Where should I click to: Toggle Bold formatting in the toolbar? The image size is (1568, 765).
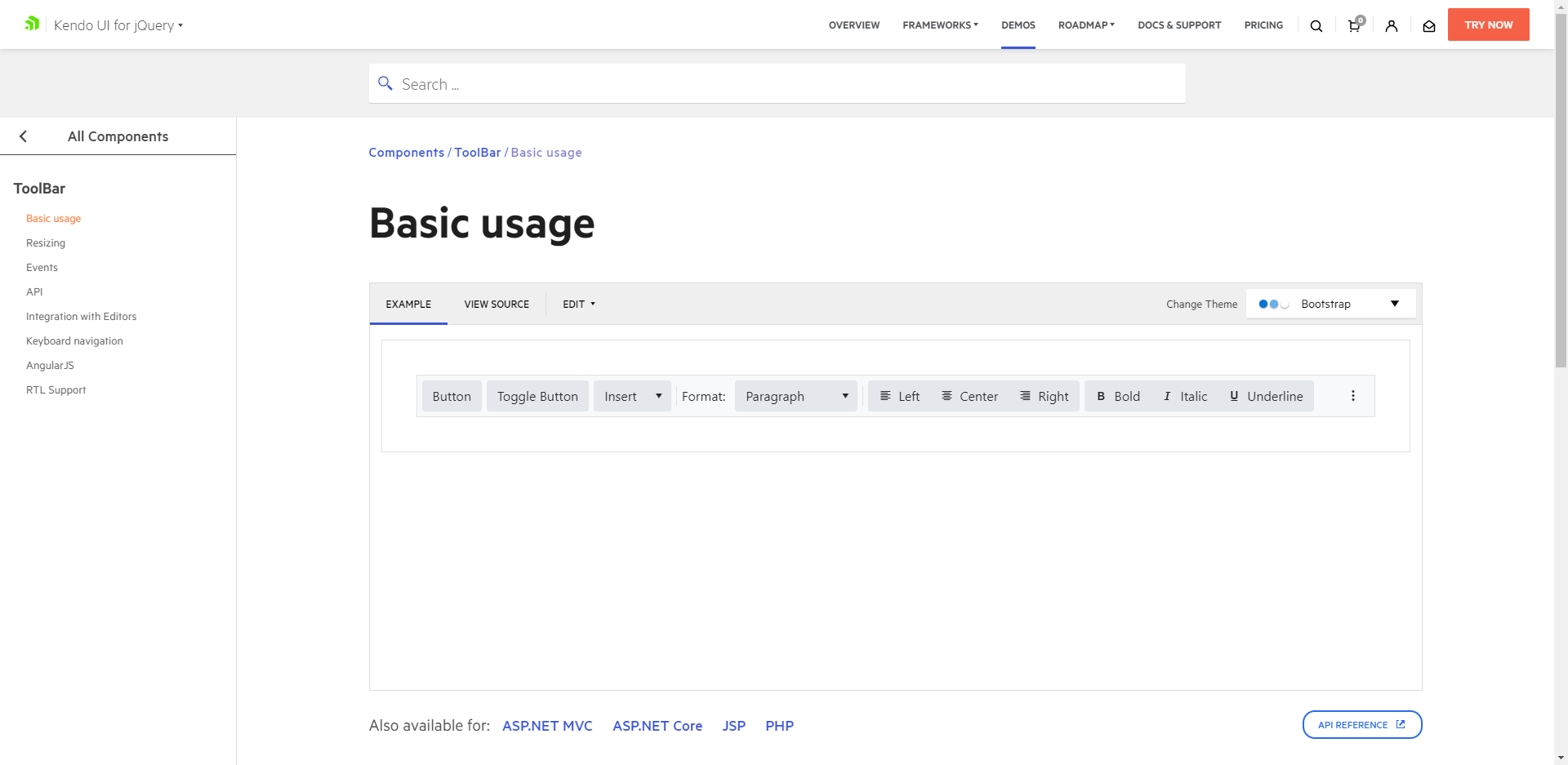coord(1118,396)
